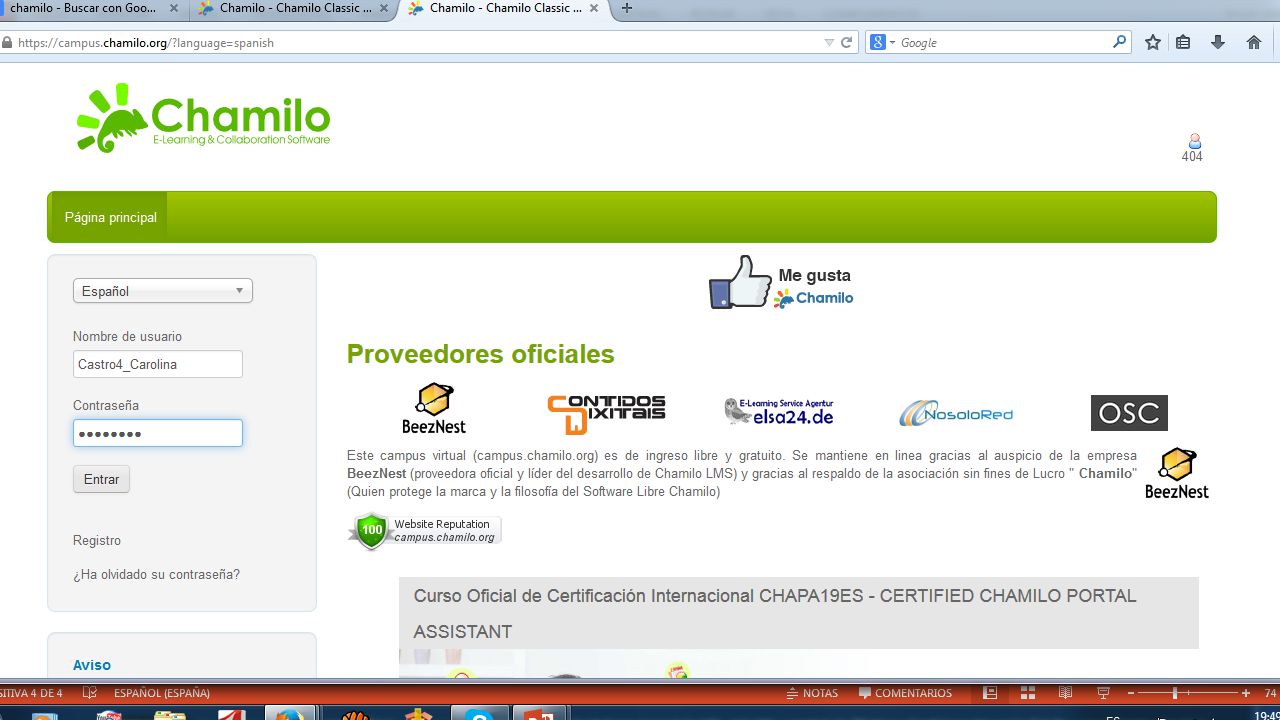This screenshot has width=1280, height=720.
Task: Open a new tab with the plus button
Action: [627, 8]
